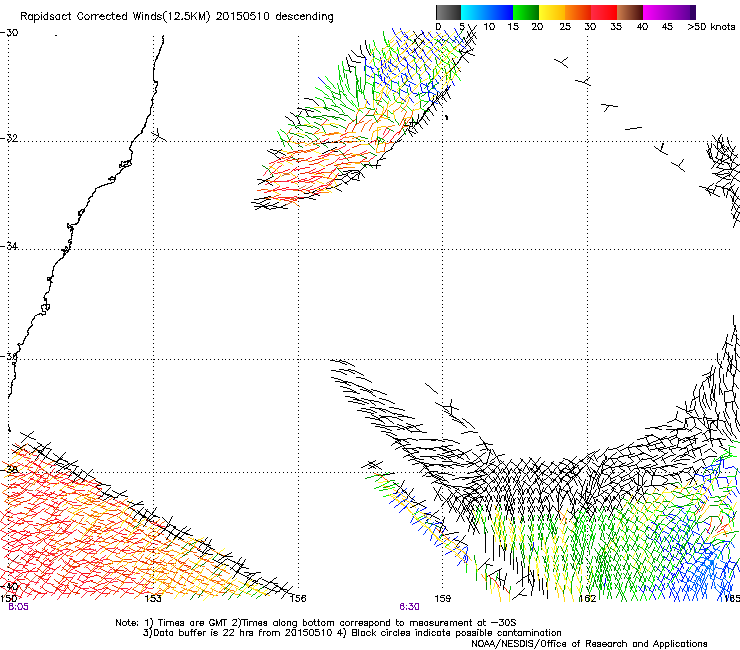Click the orange 25-30 knots legend swatch
The width and height of the screenshot is (740, 650).
tap(578, 12)
